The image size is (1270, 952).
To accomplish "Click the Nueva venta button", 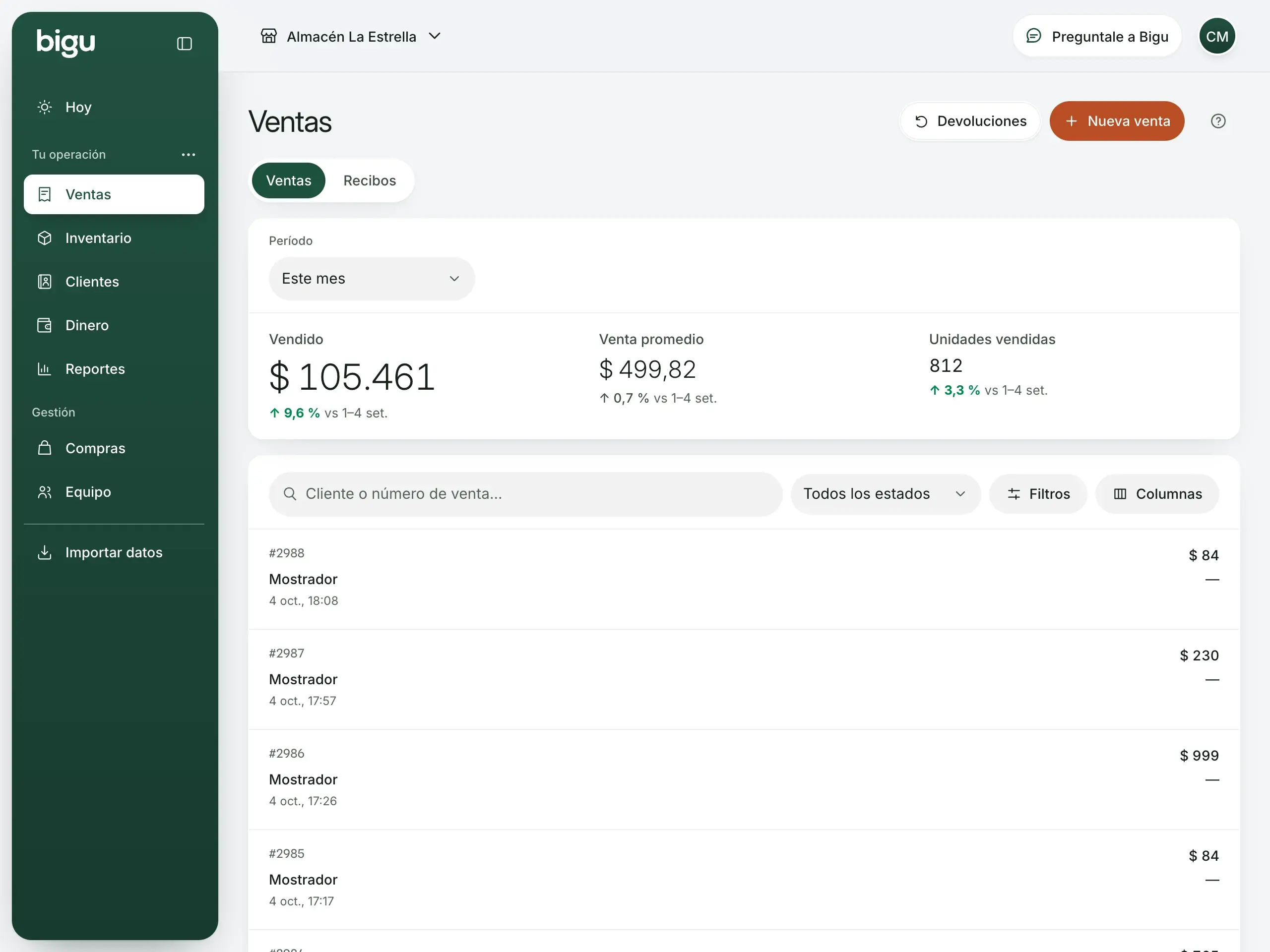I will pyautogui.click(x=1117, y=121).
